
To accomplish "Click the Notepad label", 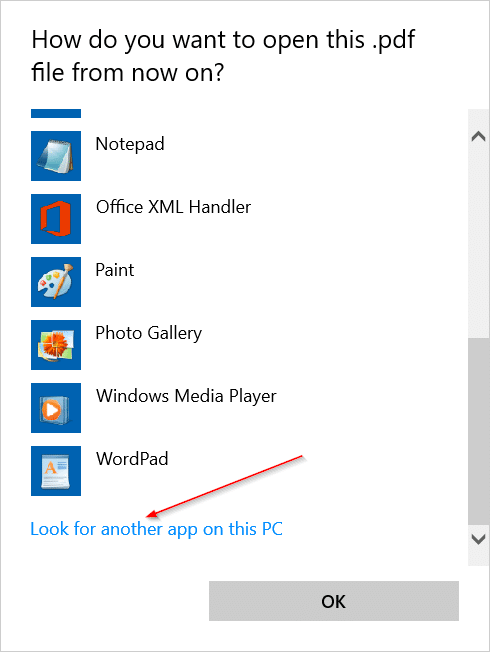I will (x=130, y=144).
